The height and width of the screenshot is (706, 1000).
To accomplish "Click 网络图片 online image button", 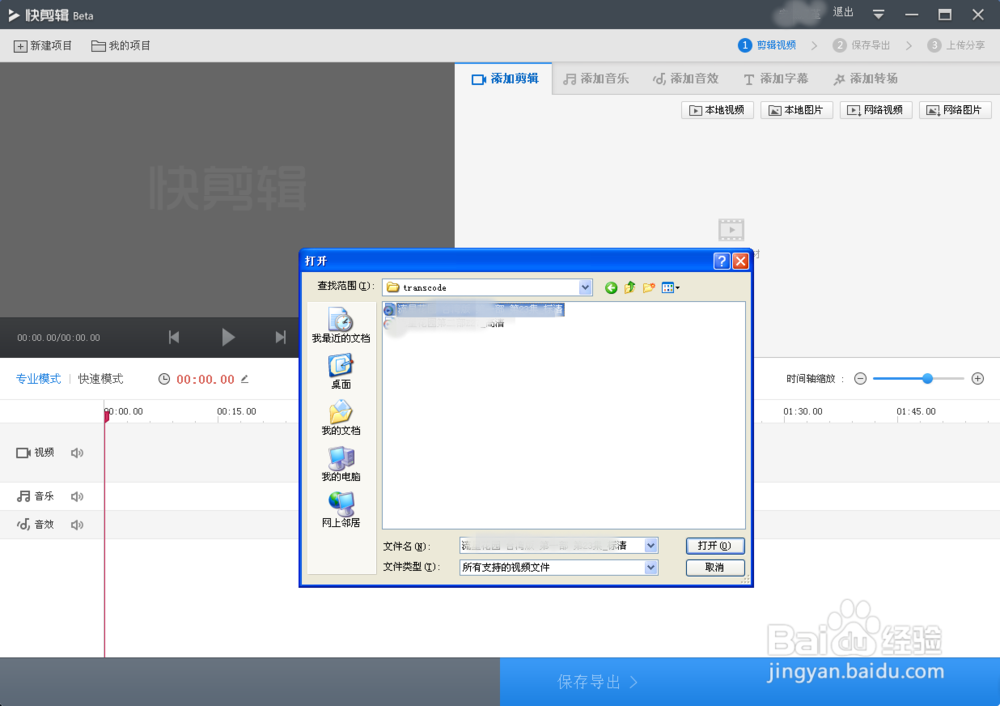I will click(955, 110).
